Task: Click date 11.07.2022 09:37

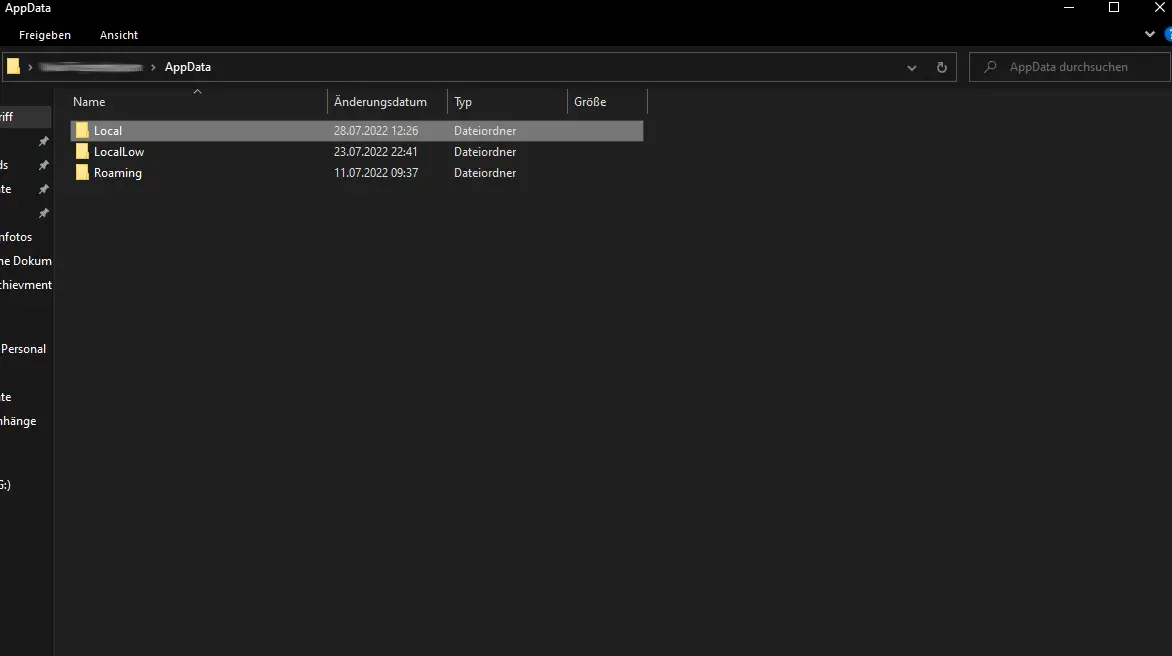Action: click(376, 173)
